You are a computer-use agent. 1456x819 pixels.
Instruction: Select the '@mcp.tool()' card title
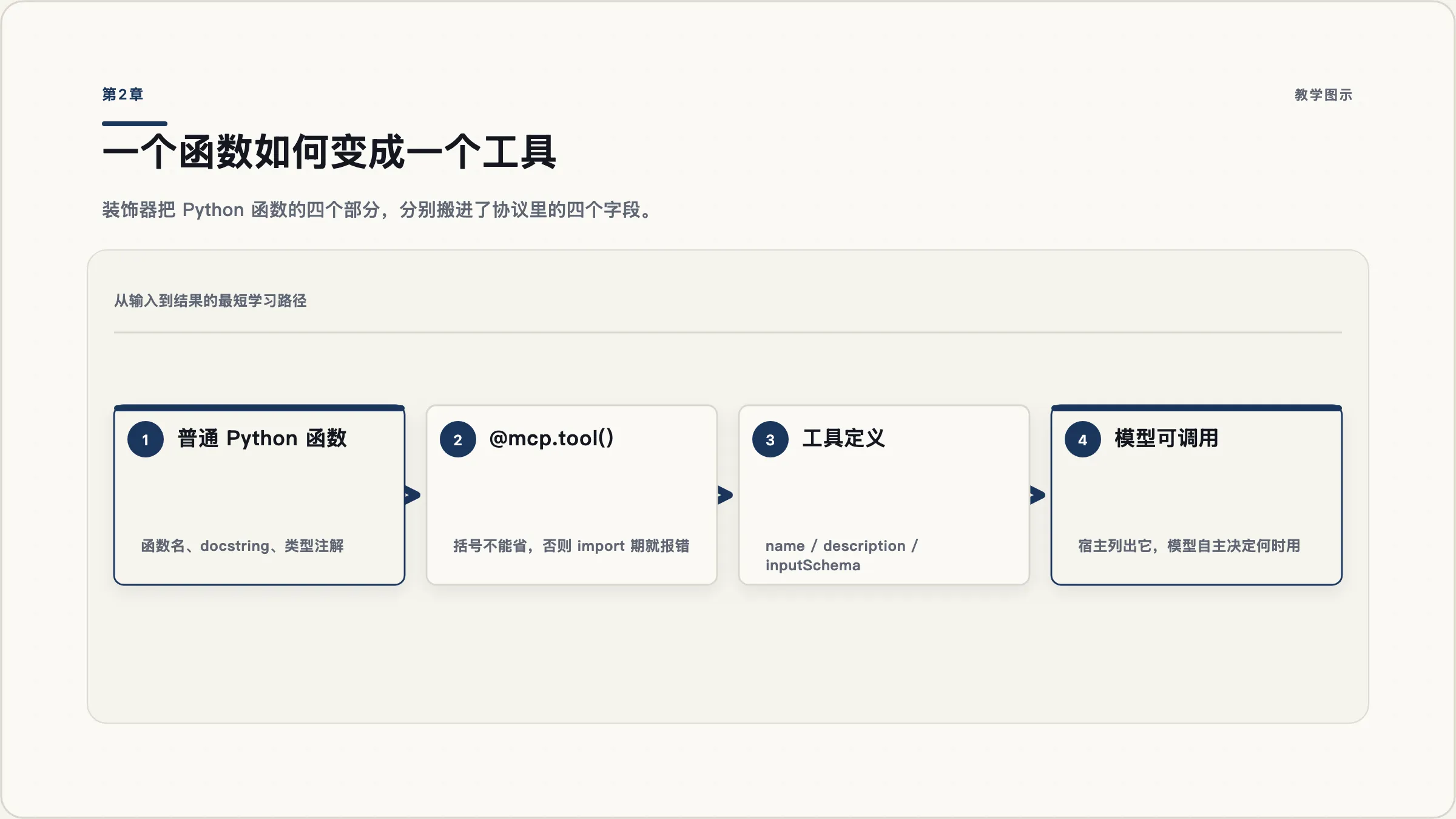tap(551, 438)
